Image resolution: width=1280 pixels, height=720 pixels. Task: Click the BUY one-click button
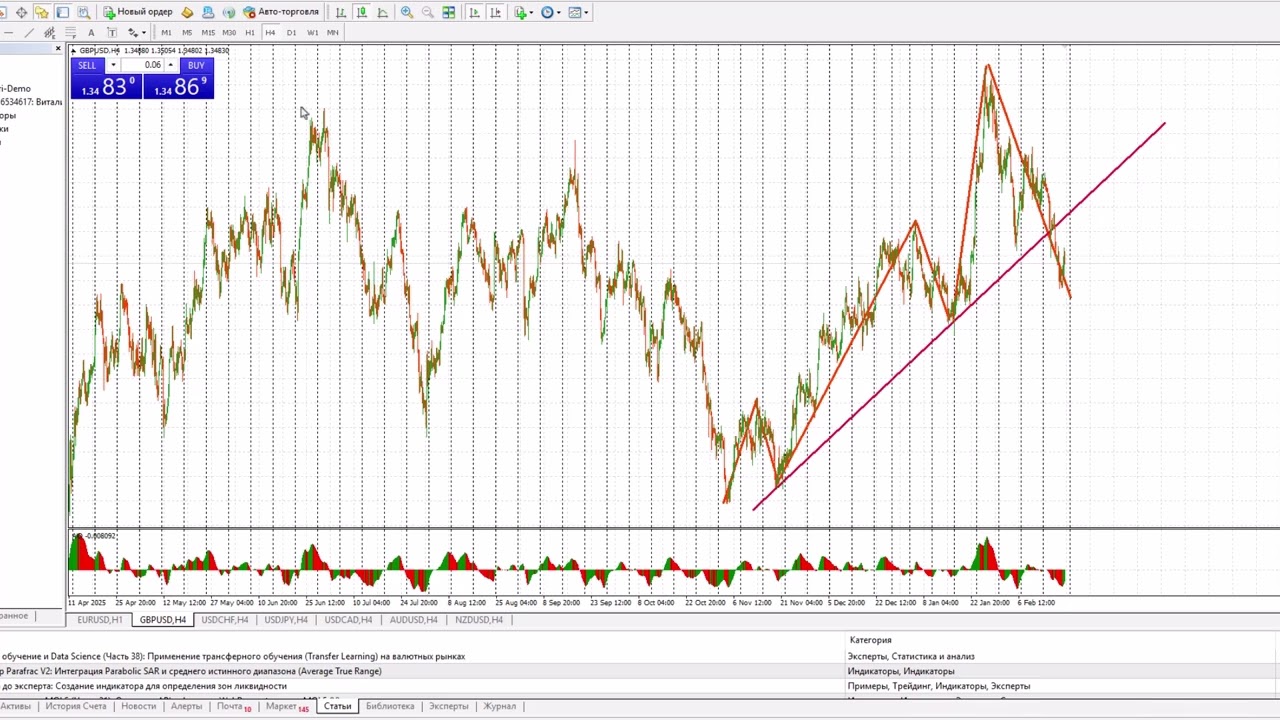[x=196, y=65]
